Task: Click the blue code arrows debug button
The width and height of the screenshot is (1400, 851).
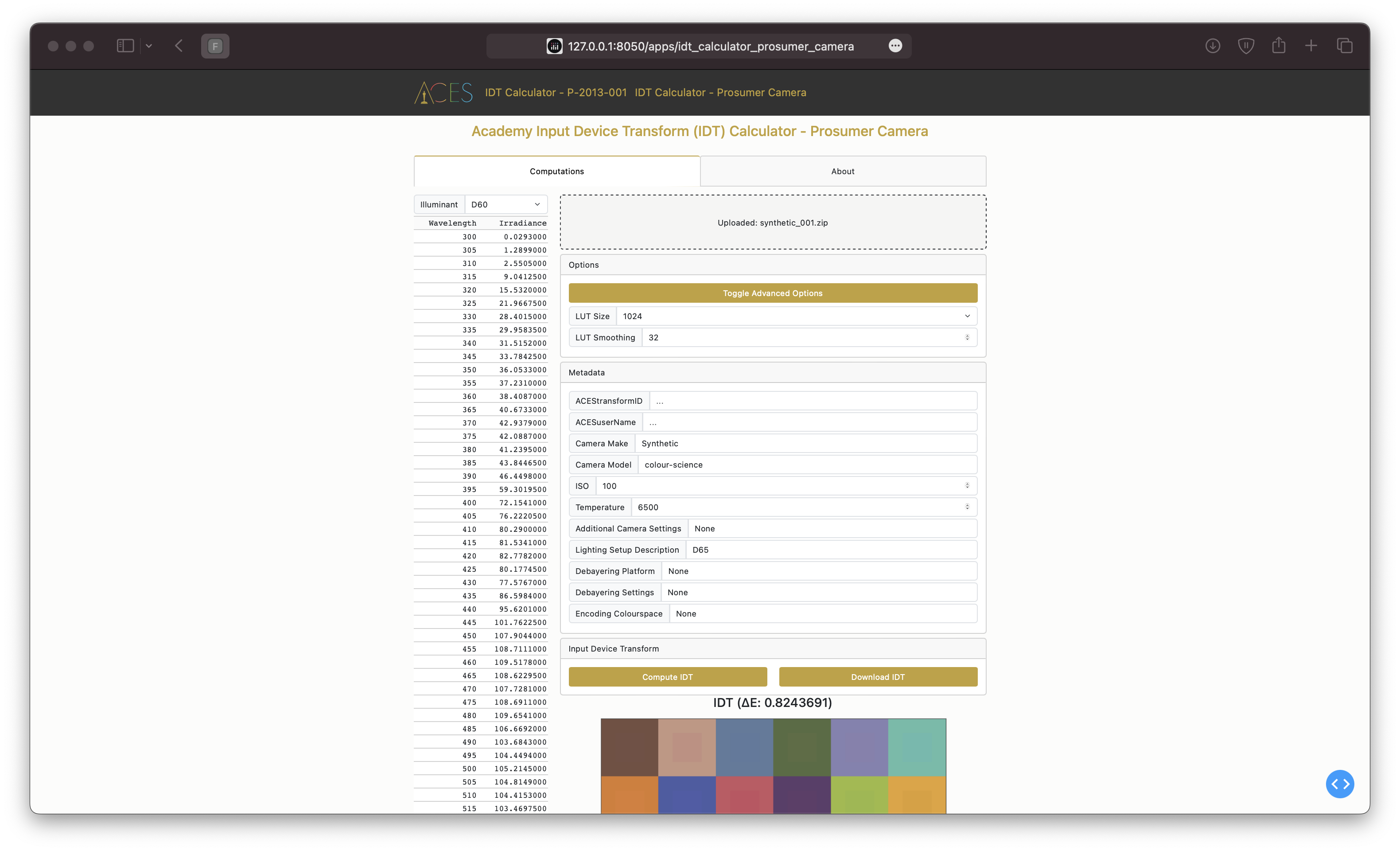Action: pyautogui.click(x=1339, y=784)
